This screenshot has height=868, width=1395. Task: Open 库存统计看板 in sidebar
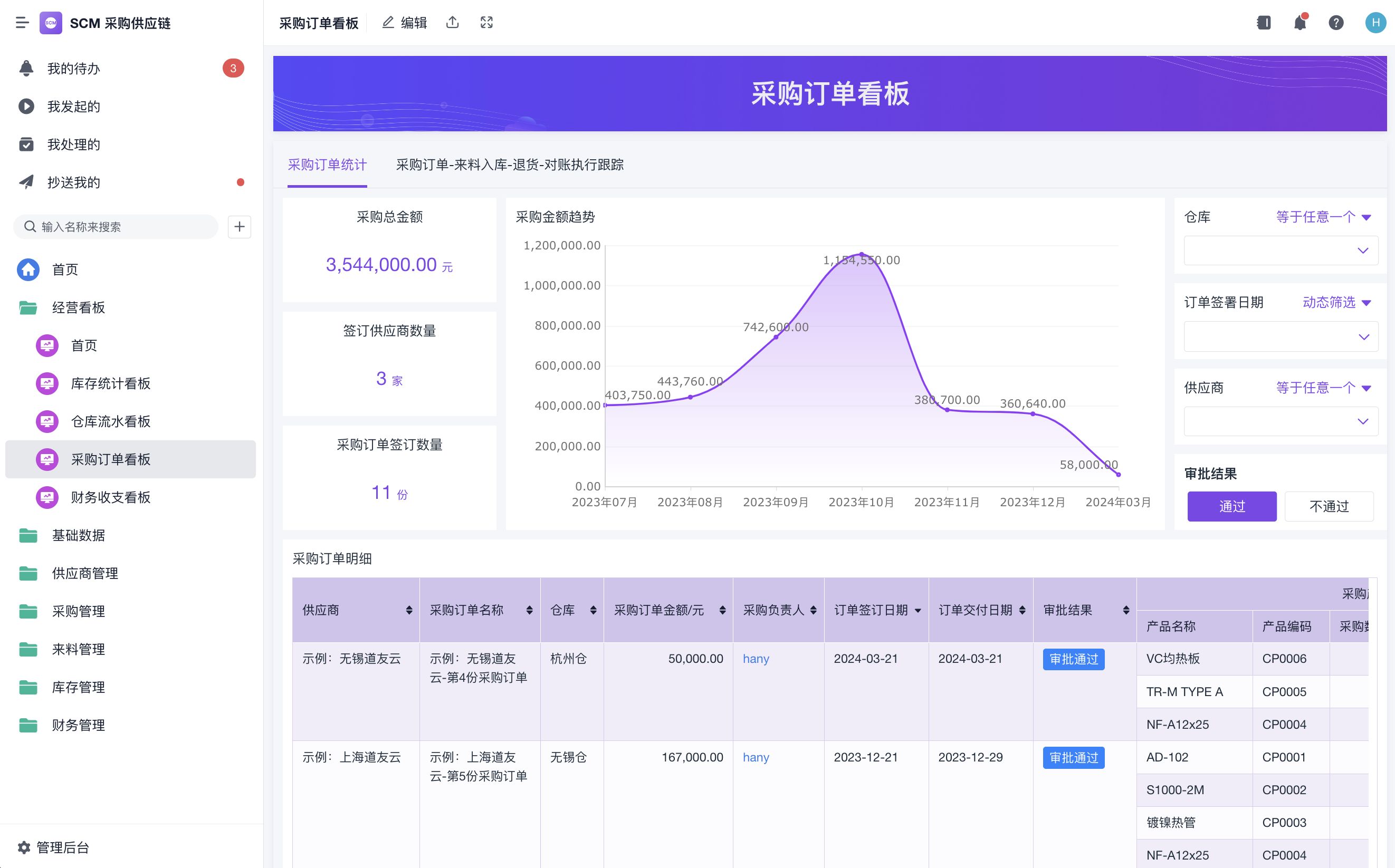point(110,383)
